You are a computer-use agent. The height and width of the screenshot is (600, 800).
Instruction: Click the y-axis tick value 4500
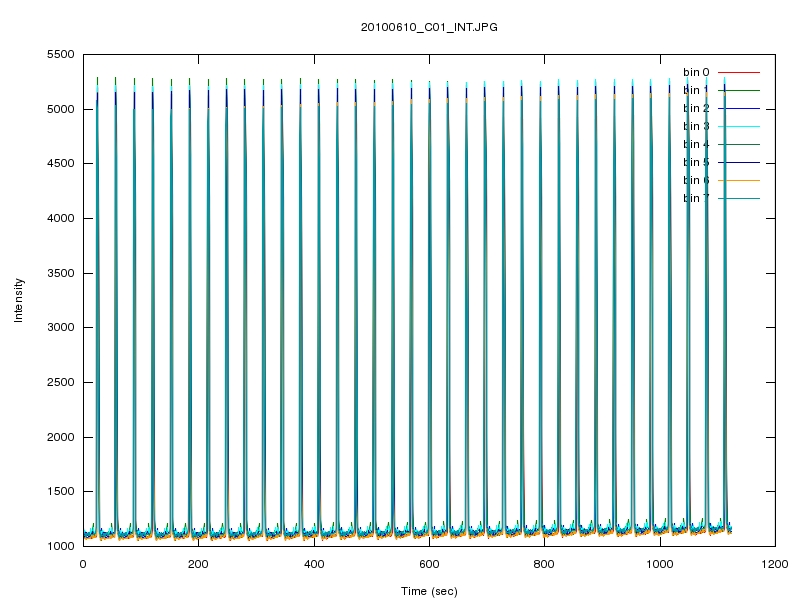pos(61,163)
